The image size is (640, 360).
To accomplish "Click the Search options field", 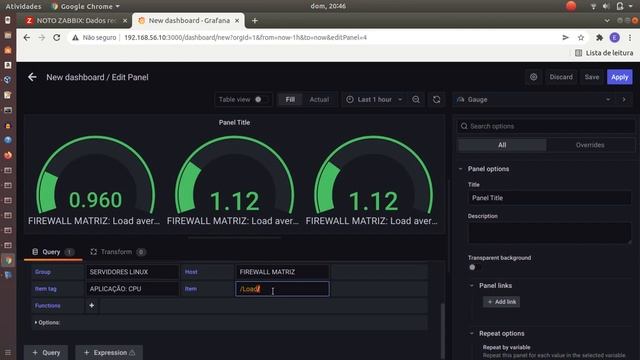I will pyautogui.click(x=546, y=126).
